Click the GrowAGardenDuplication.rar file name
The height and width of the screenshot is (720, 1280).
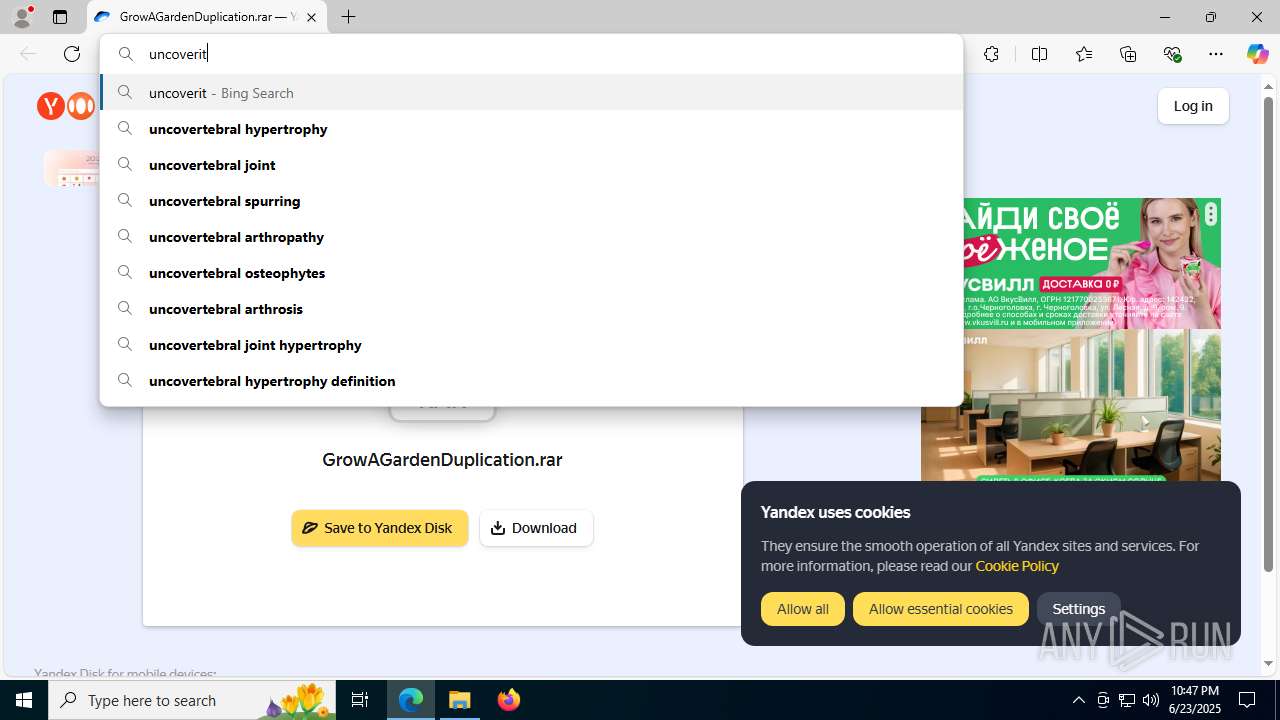[442, 460]
